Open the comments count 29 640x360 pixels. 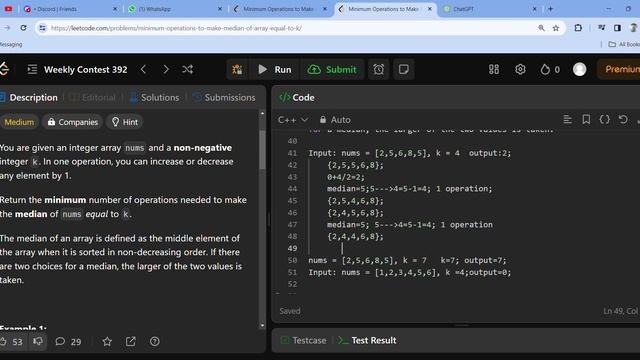(x=68, y=341)
